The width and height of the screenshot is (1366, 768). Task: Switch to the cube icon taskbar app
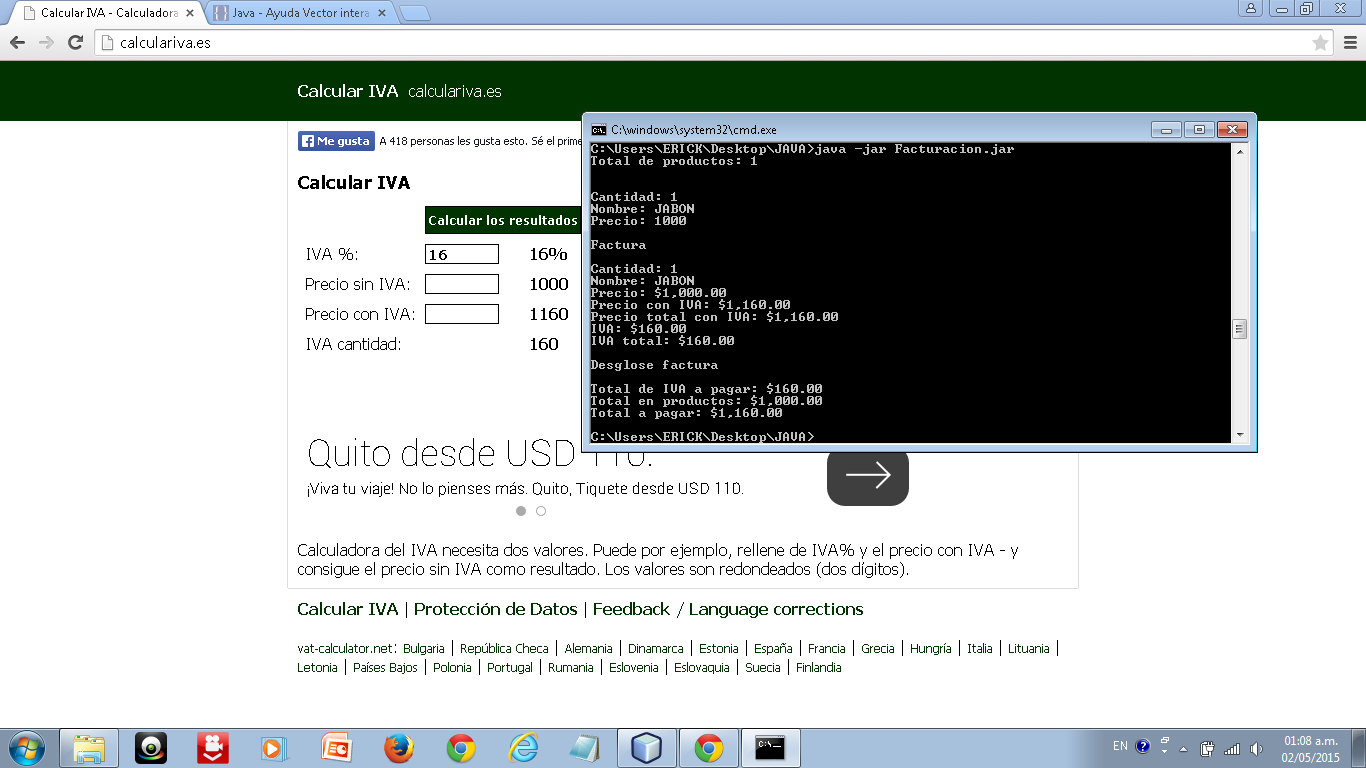(x=647, y=748)
